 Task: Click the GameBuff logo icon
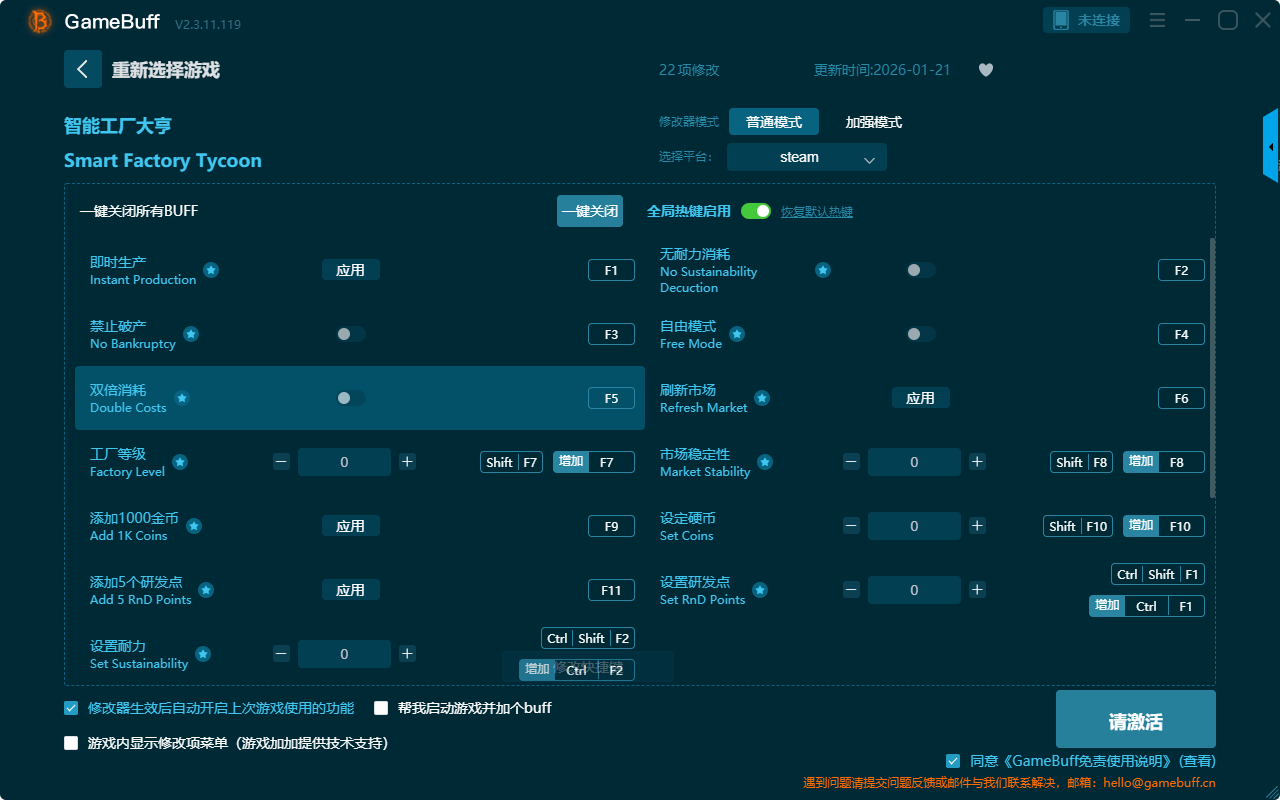[x=40, y=21]
